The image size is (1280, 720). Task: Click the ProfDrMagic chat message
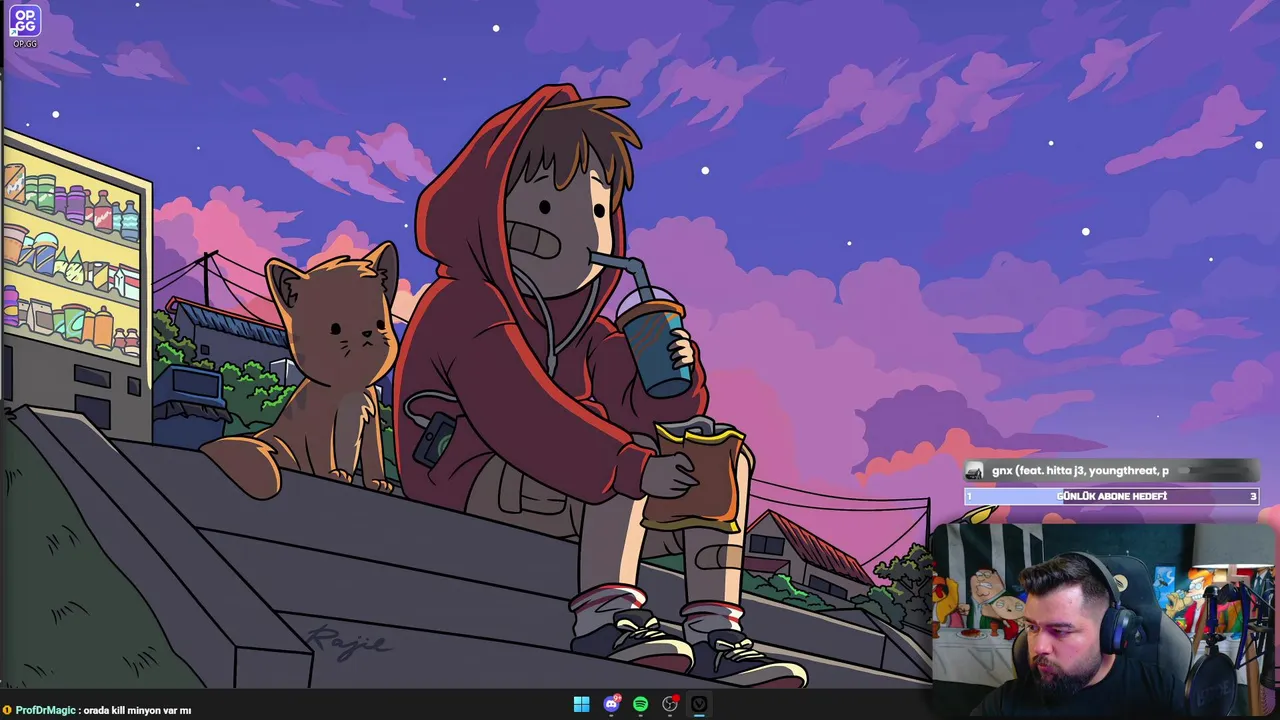click(97, 710)
